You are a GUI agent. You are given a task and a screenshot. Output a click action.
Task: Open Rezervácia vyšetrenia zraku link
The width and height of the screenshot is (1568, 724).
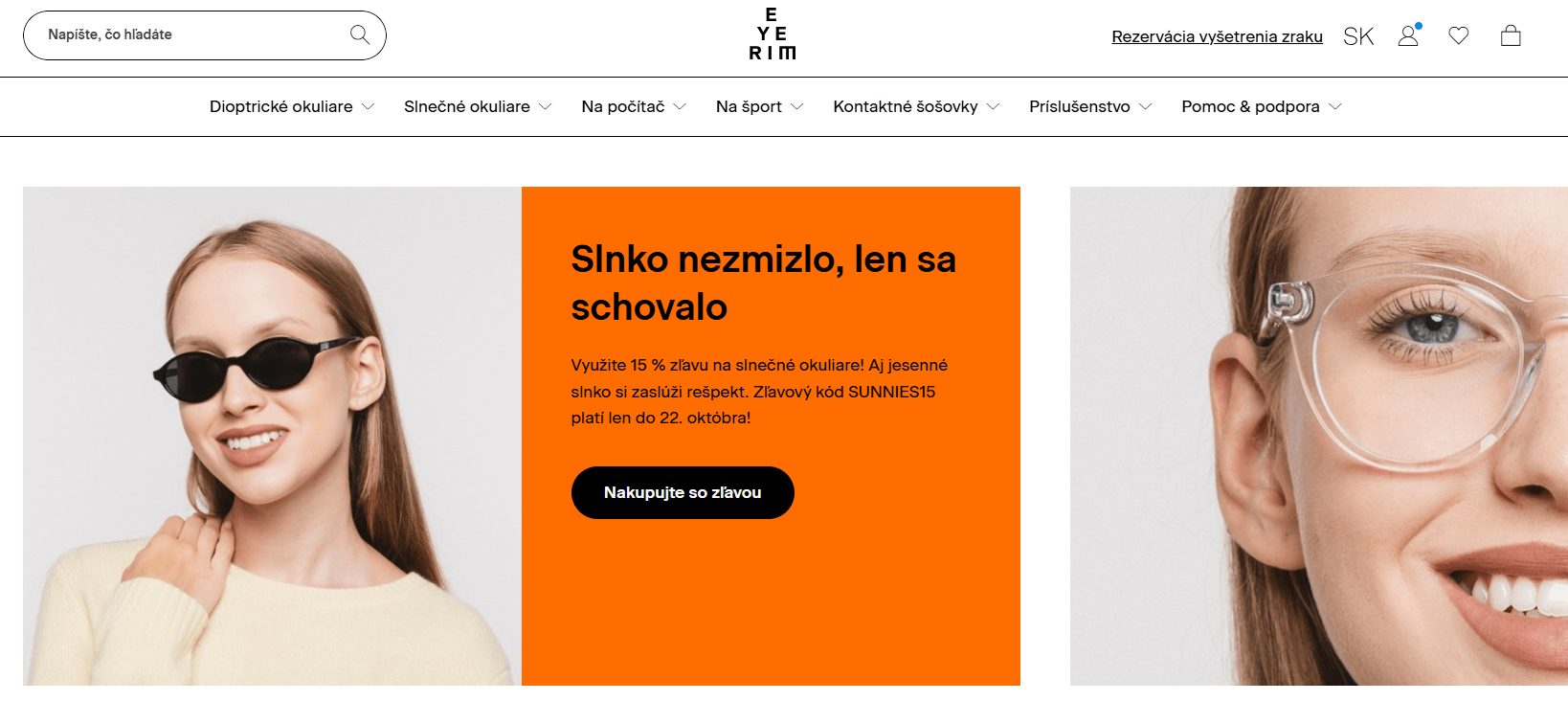point(1217,36)
